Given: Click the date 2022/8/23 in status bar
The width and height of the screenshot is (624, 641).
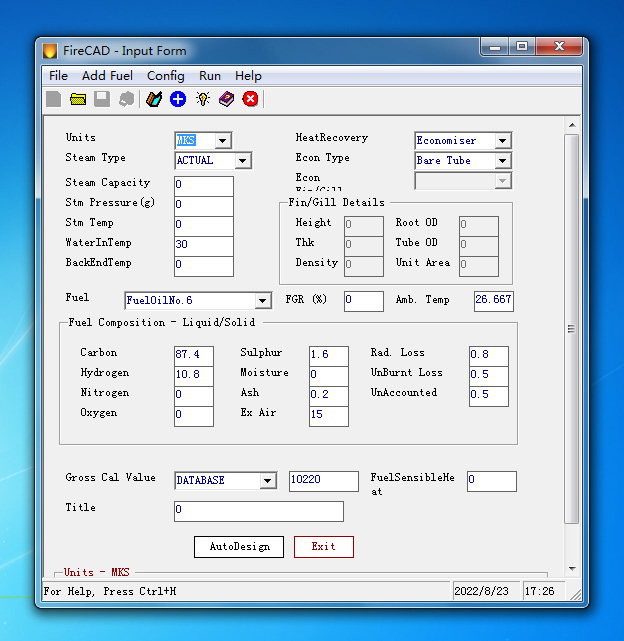Looking at the screenshot, I should point(481,591).
